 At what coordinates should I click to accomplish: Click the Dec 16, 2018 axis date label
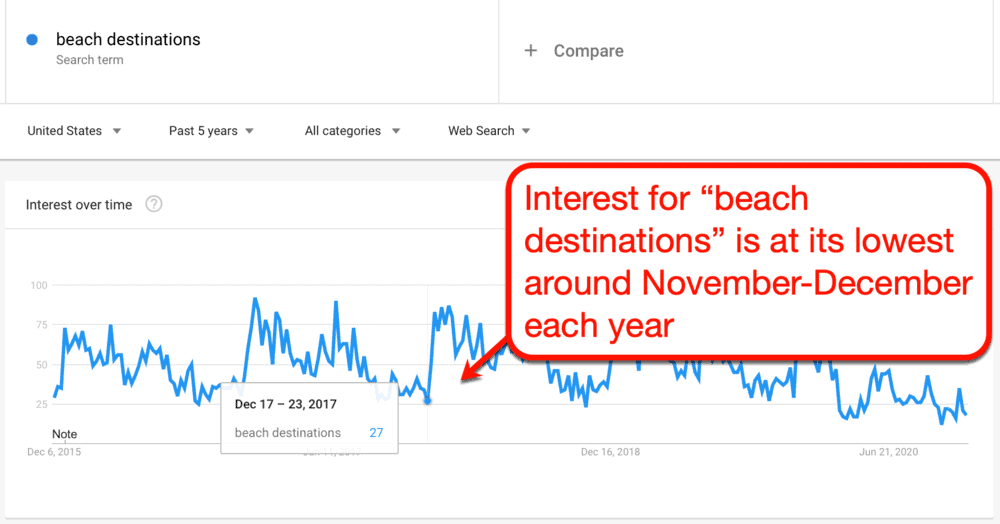pyautogui.click(x=610, y=452)
